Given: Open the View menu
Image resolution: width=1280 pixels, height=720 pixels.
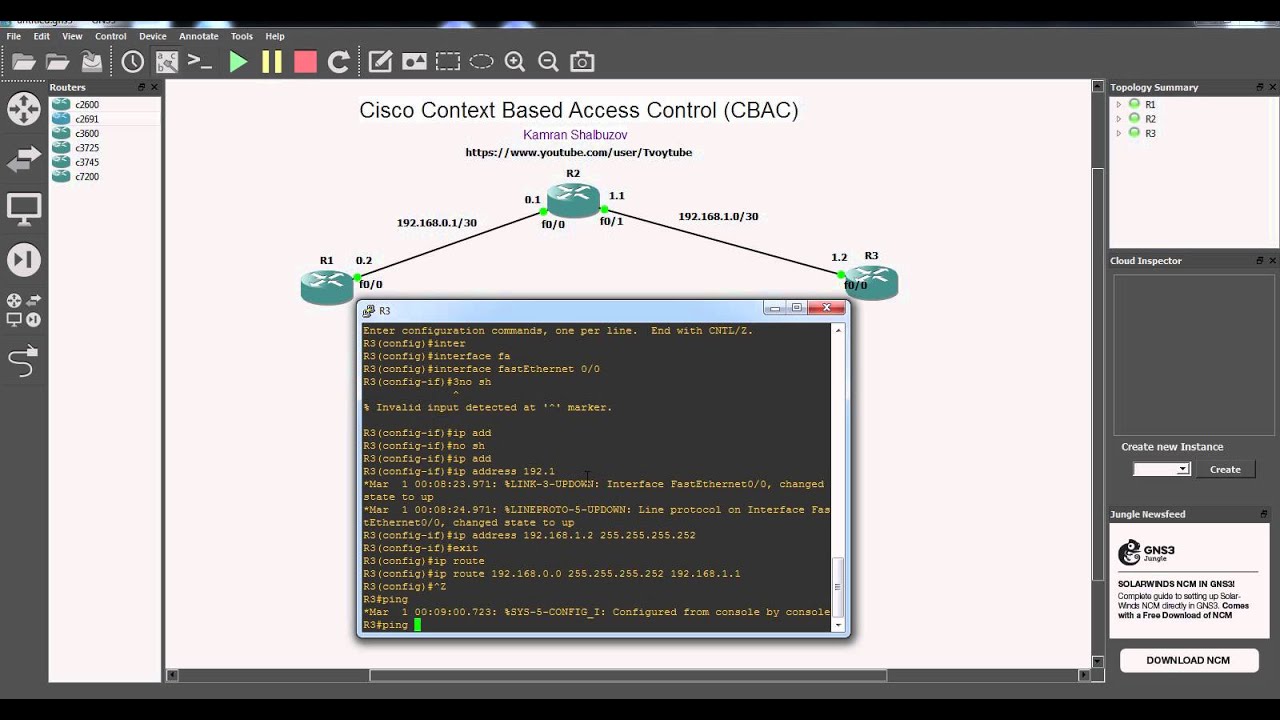Looking at the screenshot, I should pyautogui.click(x=72, y=36).
